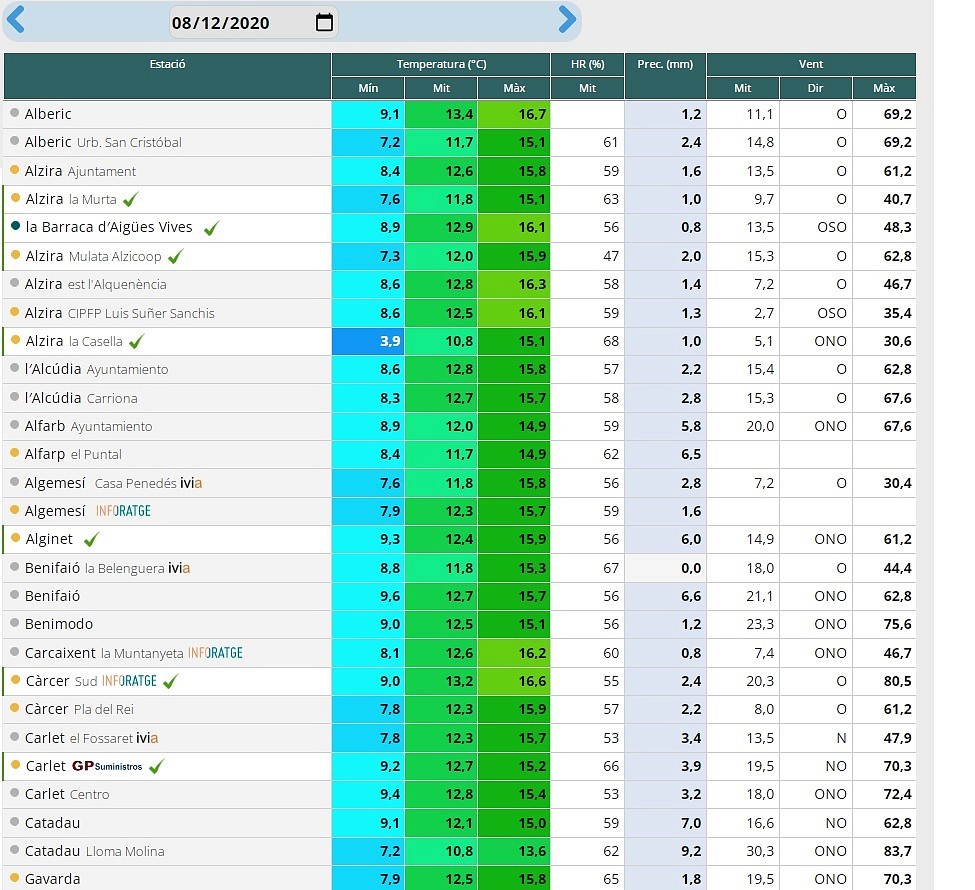Click checkmark next to la Barraca d'Aigües Vives
The image size is (975, 890).
click(211, 228)
